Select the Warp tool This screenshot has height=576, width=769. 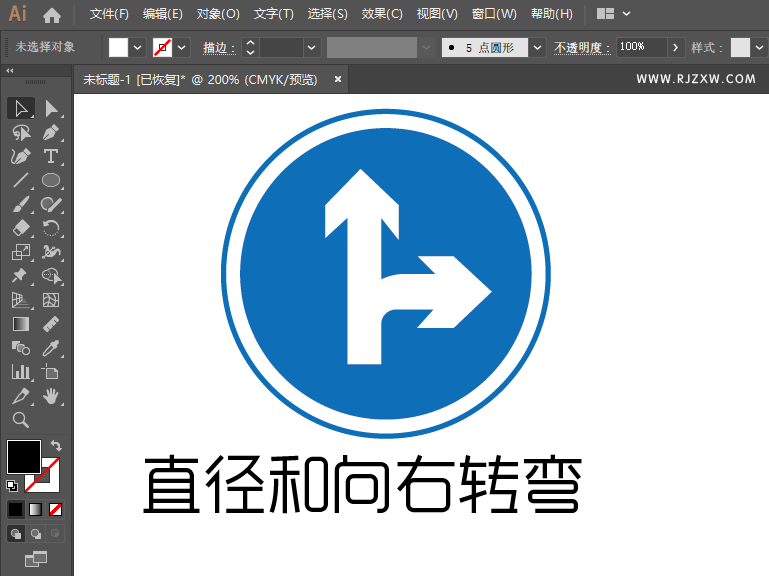(x=51, y=252)
